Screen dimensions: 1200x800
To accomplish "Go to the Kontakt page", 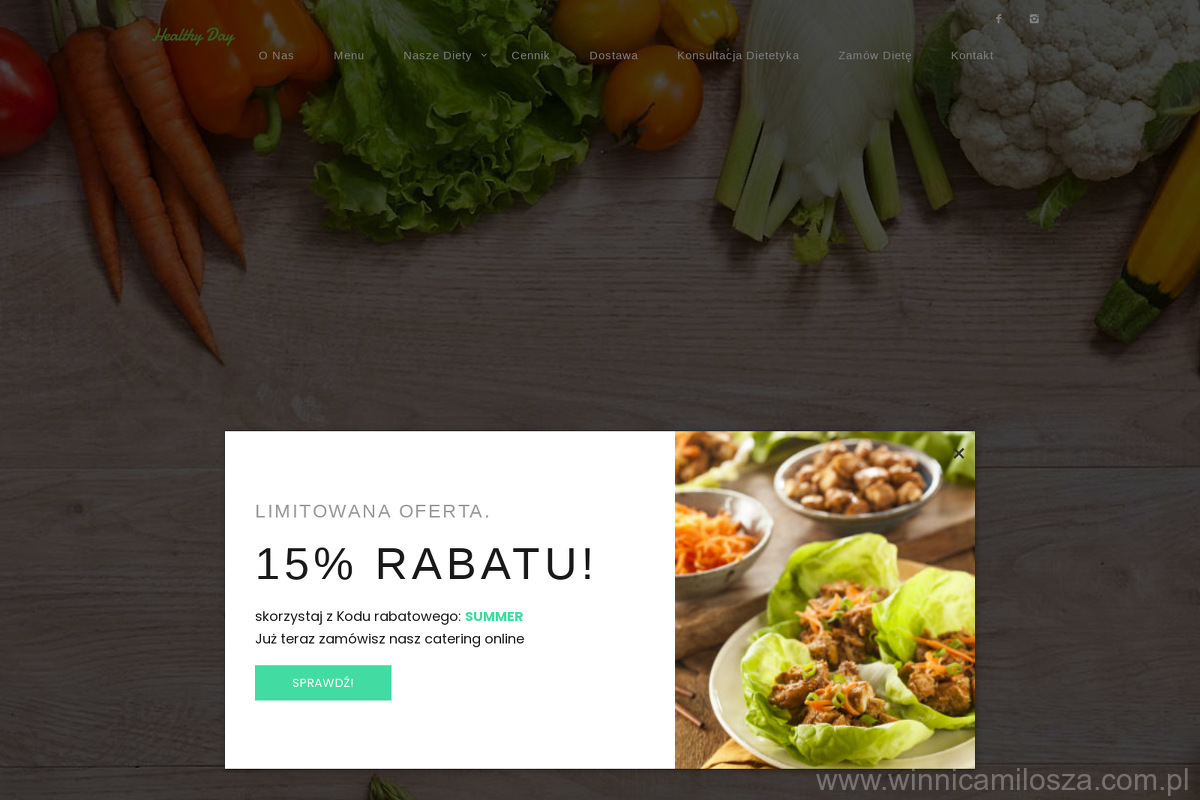I will (972, 55).
